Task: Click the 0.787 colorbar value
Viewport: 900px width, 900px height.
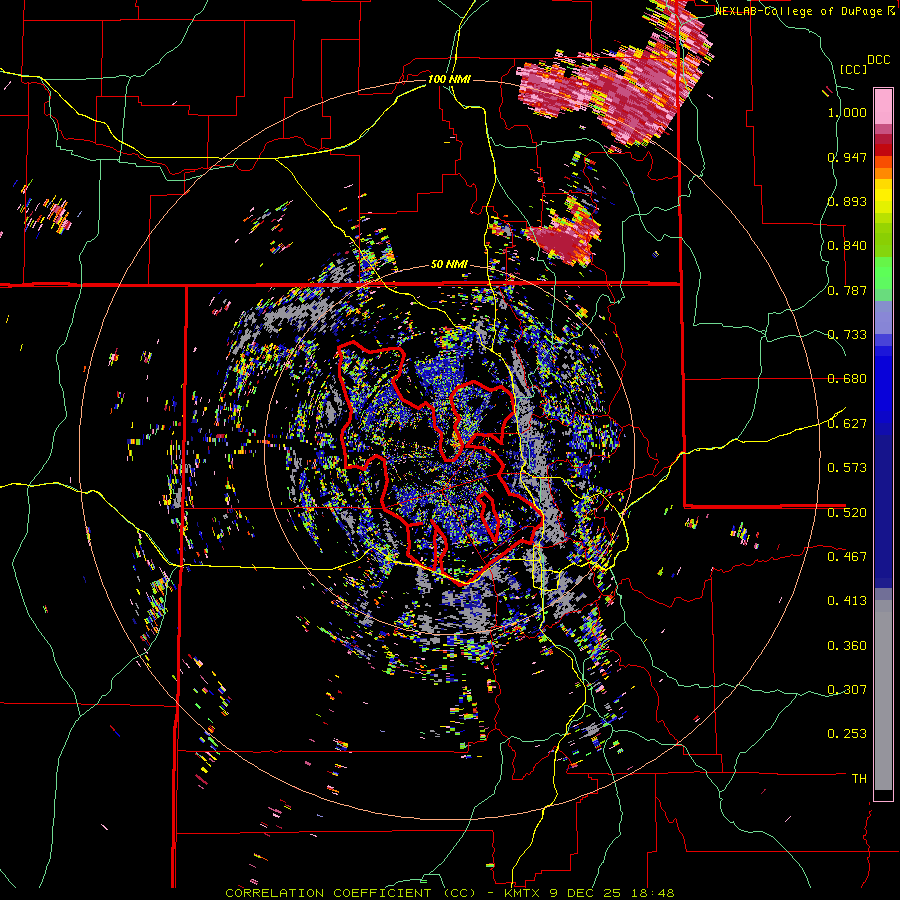Action: 847,290
